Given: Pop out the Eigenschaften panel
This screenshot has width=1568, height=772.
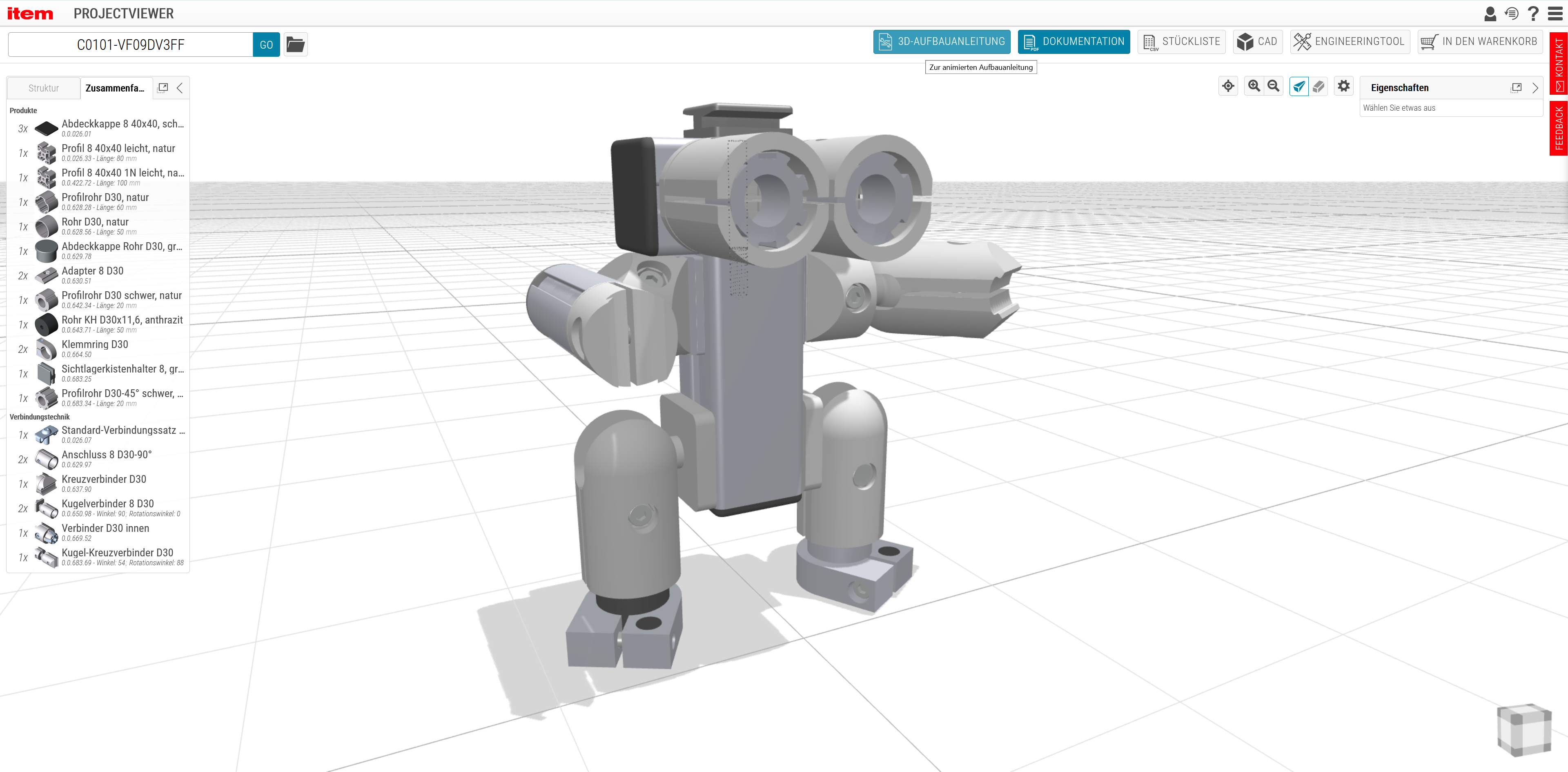Looking at the screenshot, I should [1516, 88].
